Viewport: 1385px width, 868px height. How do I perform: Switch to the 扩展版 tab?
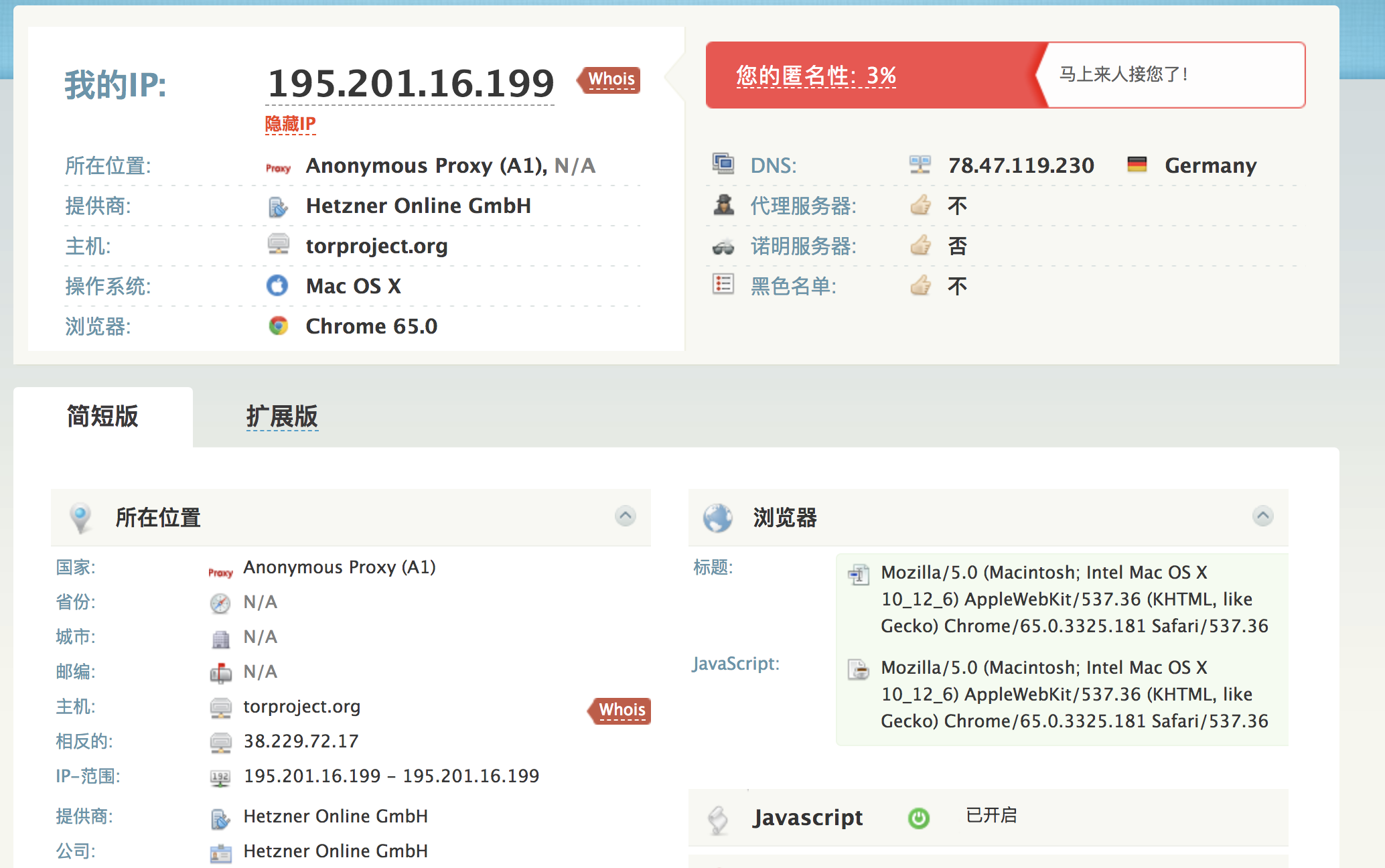pyautogui.click(x=282, y=416)
